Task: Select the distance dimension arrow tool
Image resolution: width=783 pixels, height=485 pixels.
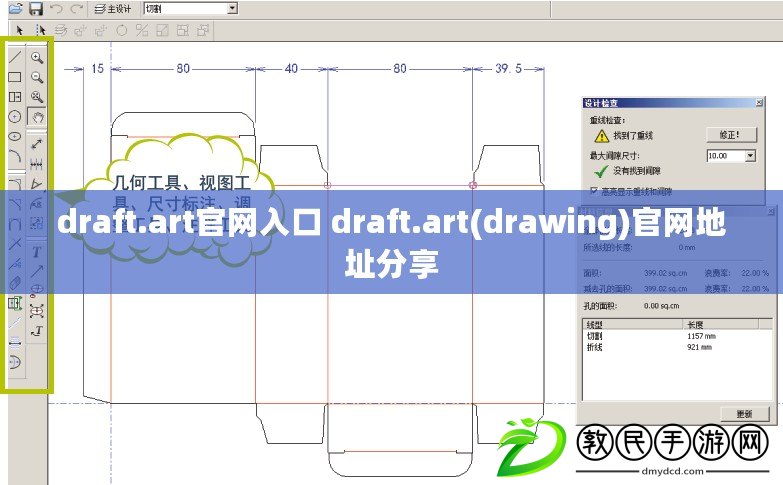Action: pos(36,144)
